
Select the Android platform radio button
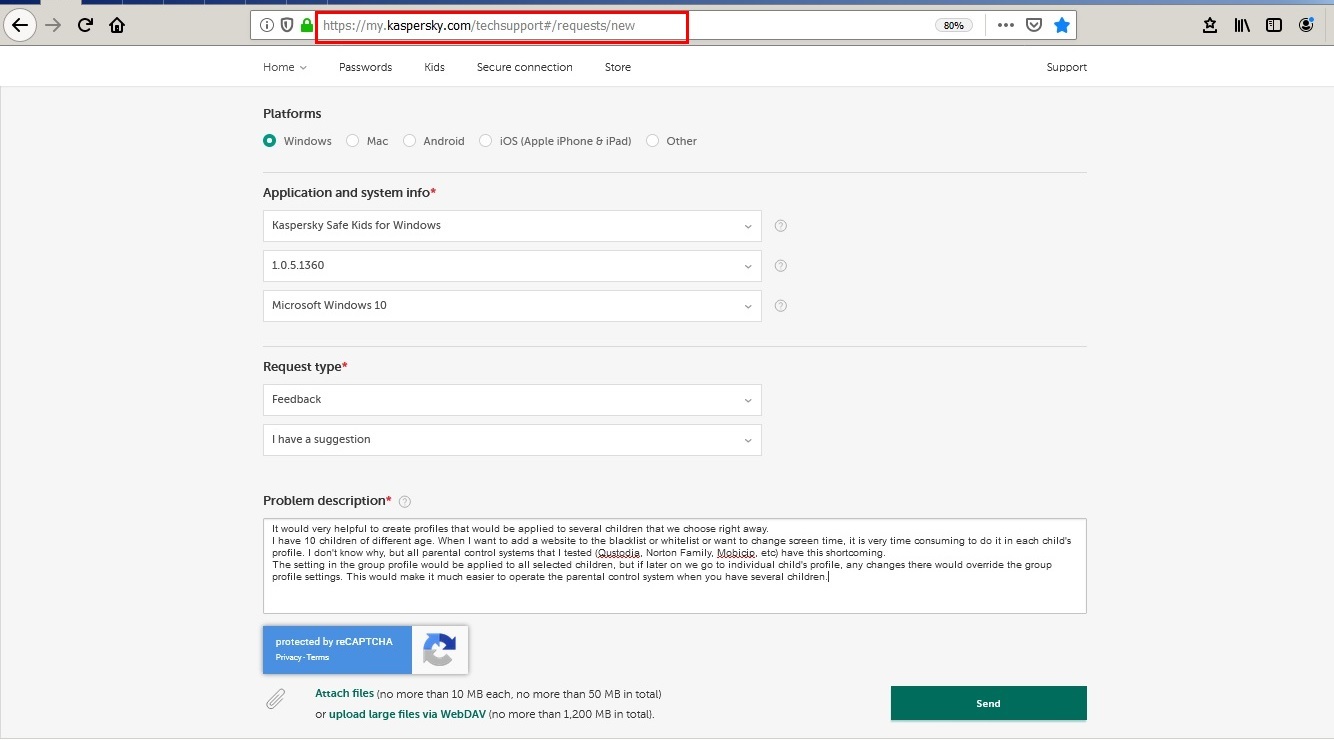pos(409,141)
